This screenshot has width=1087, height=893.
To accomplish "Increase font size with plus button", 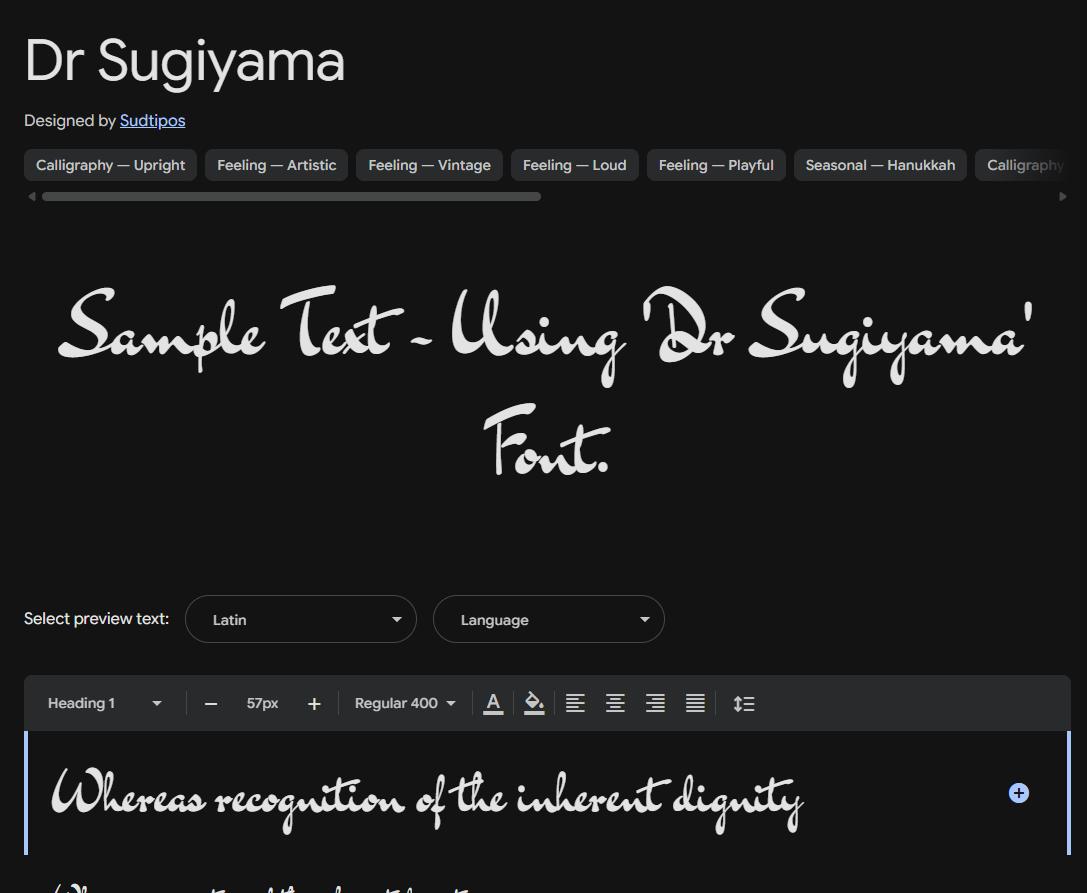I will click(314, 704).
